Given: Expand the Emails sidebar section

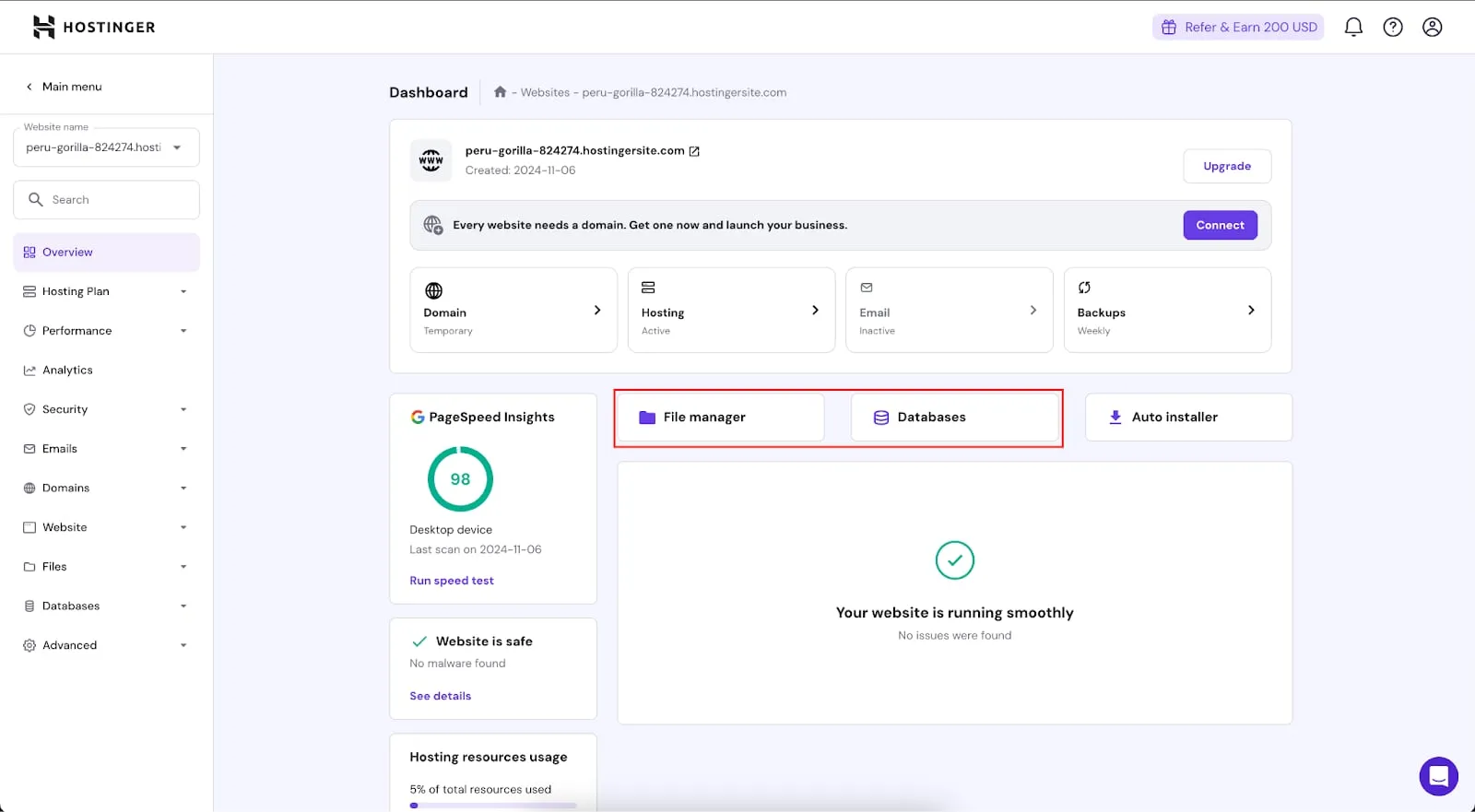Looking at the screenshot, I should 183,449.
